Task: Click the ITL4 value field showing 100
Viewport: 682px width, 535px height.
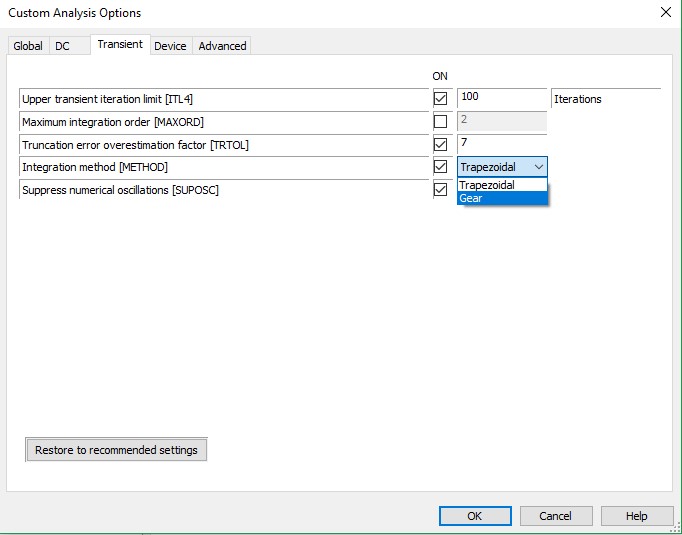Action: pyautogui.click(x=502, y=98)
